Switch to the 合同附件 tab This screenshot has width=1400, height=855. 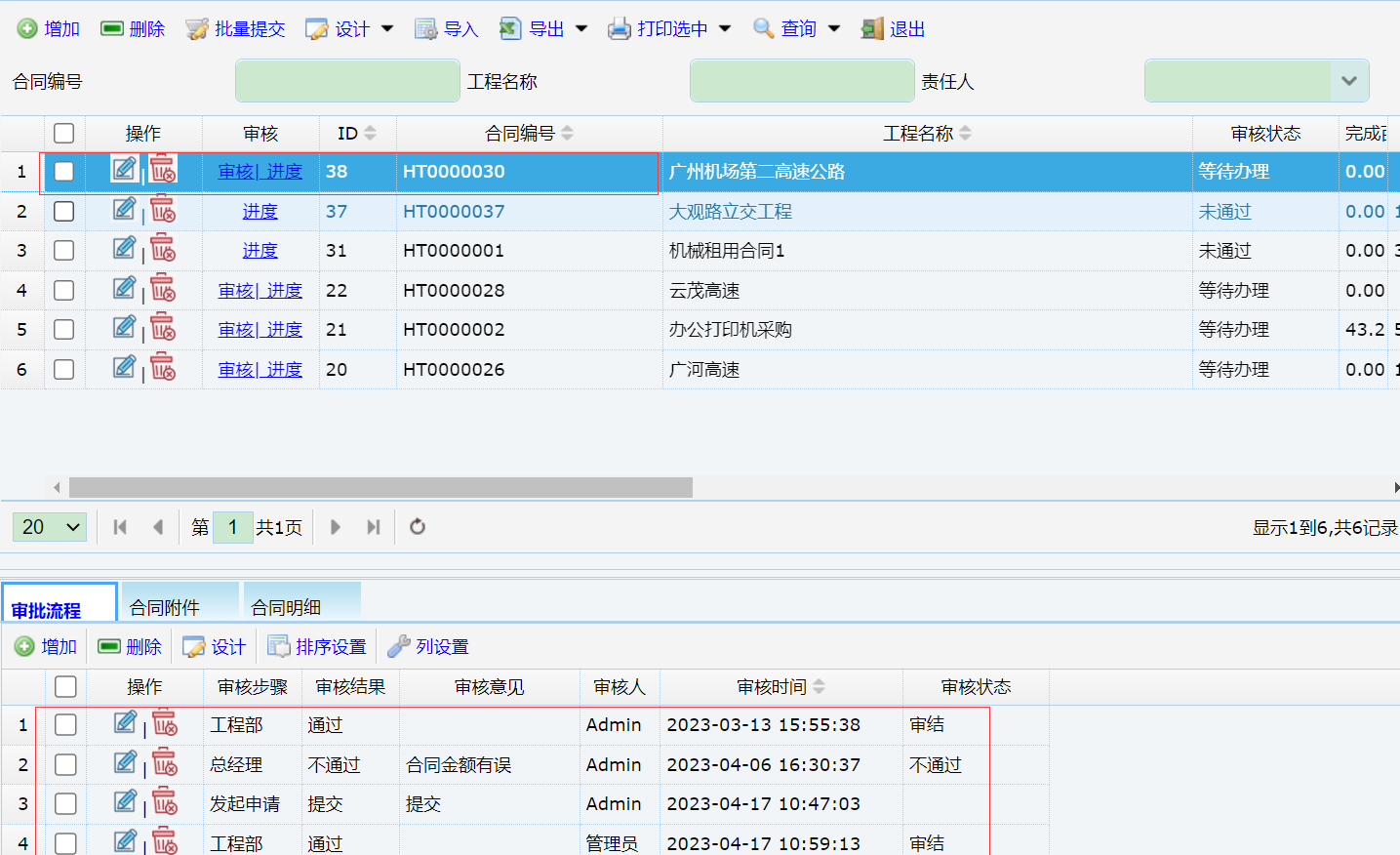(179, 602)
